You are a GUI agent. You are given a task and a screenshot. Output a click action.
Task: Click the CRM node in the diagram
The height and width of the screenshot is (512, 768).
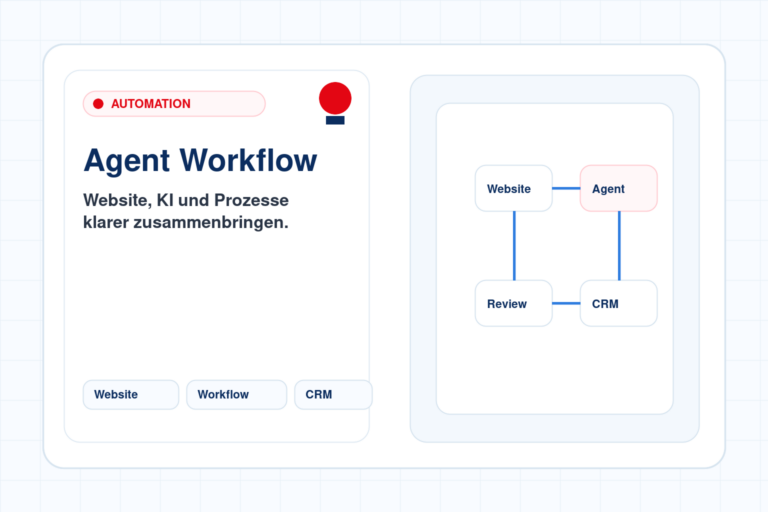[x=619, y=303]
